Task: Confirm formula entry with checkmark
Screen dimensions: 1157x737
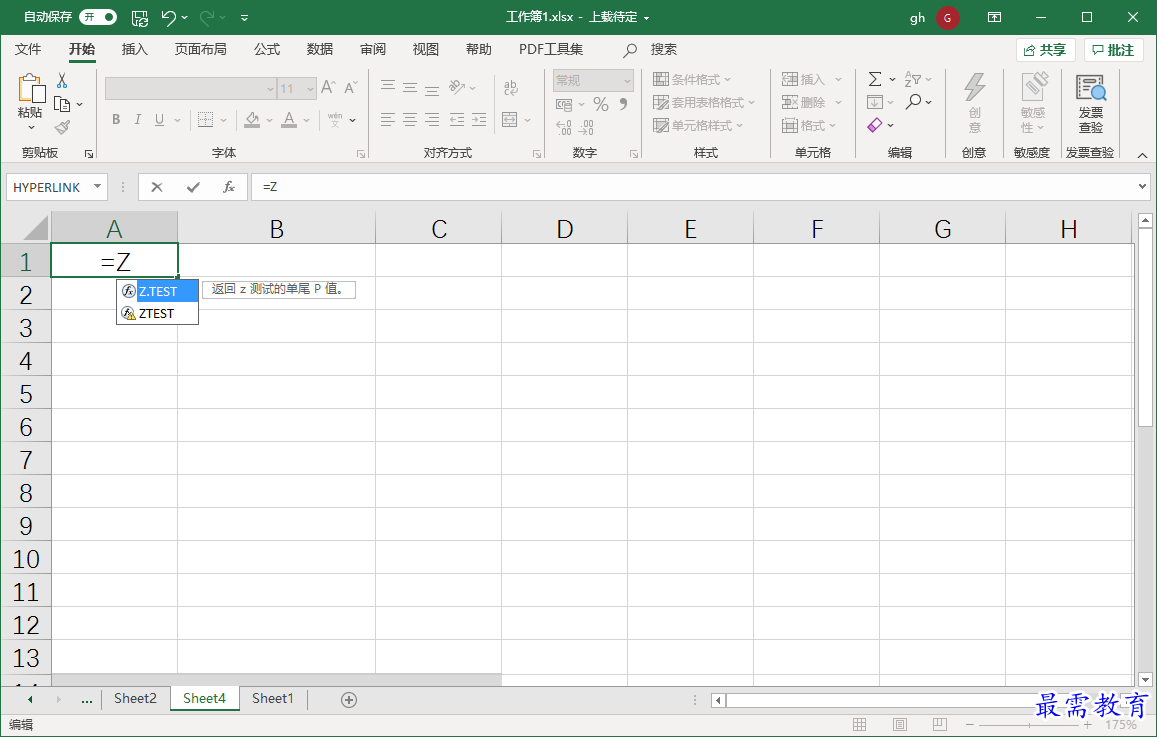Action: 193,187
